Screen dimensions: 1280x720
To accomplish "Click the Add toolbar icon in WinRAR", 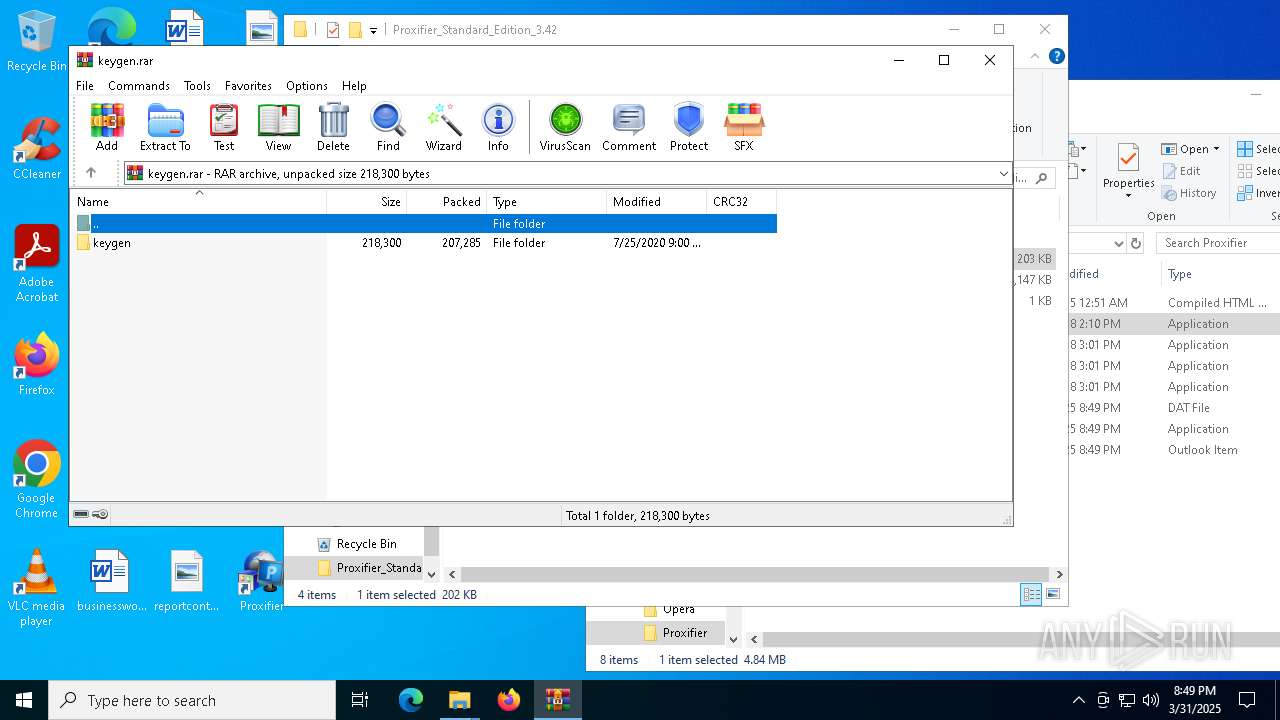I will point(107,127).
